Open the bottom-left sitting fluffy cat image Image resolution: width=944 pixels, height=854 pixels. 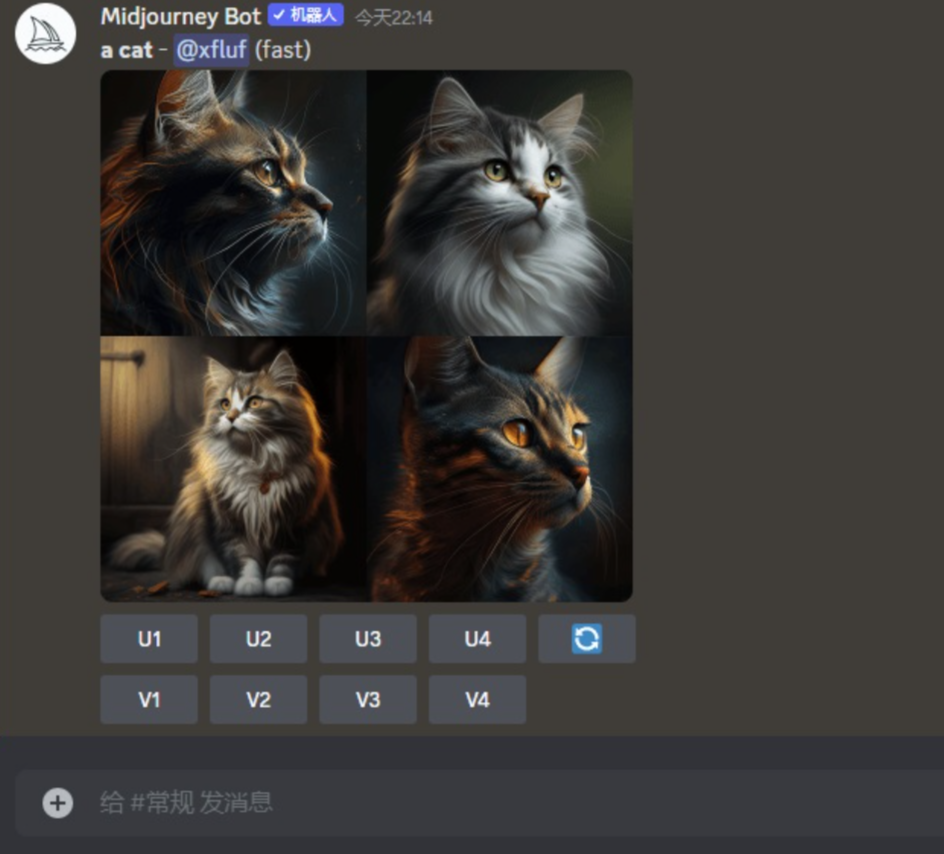pyautogui.click(x=233, y=469)
